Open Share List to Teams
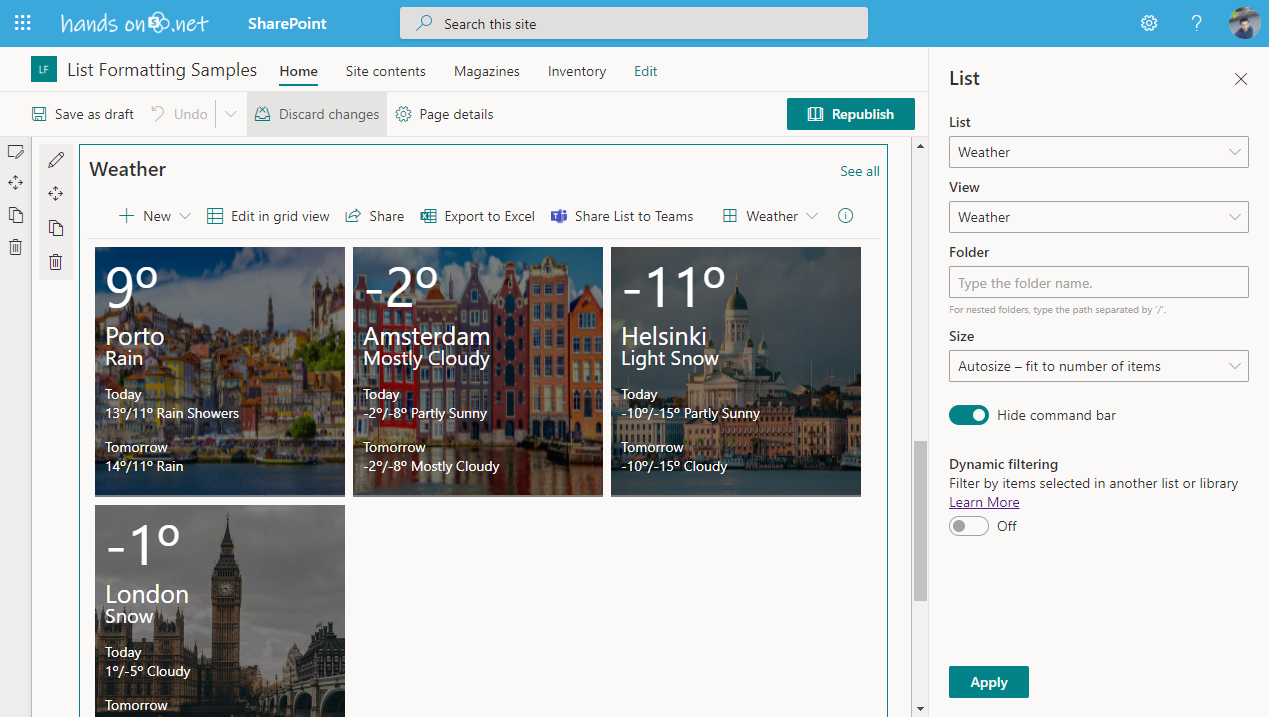The image size is (1269, 717). coord(622,216)
